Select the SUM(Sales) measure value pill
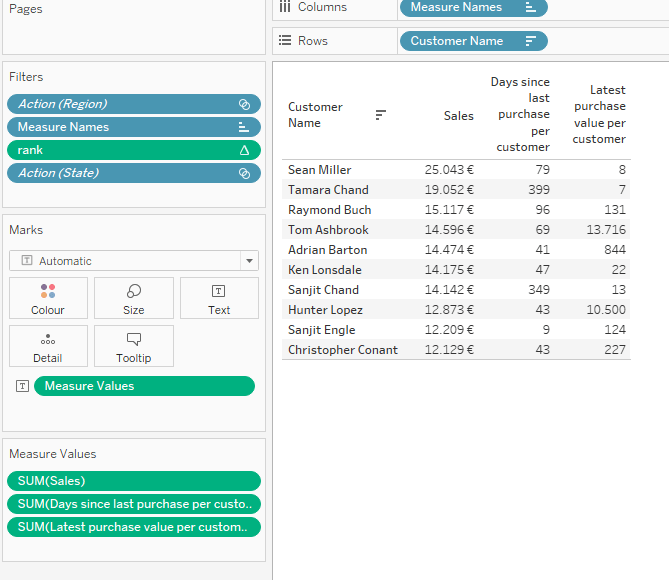 133,481
